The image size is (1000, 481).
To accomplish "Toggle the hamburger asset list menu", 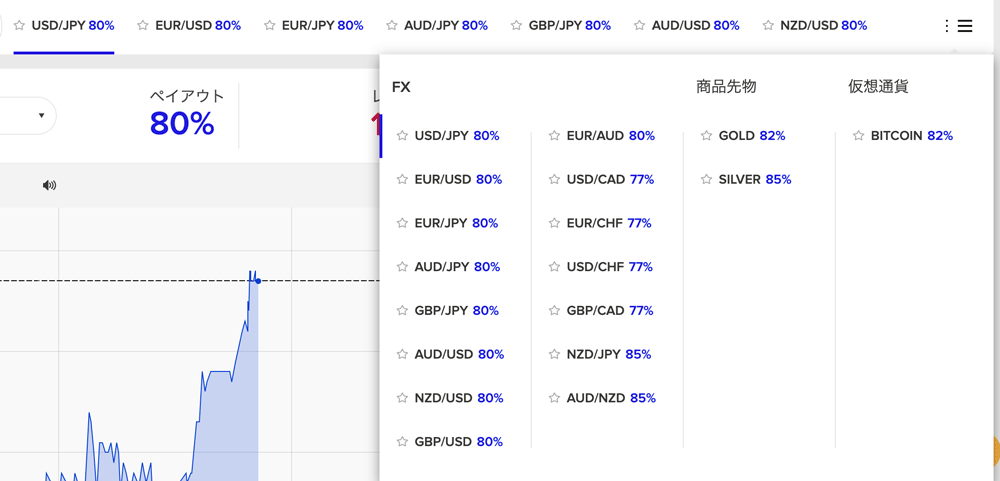I will click(x=964, y=26).
